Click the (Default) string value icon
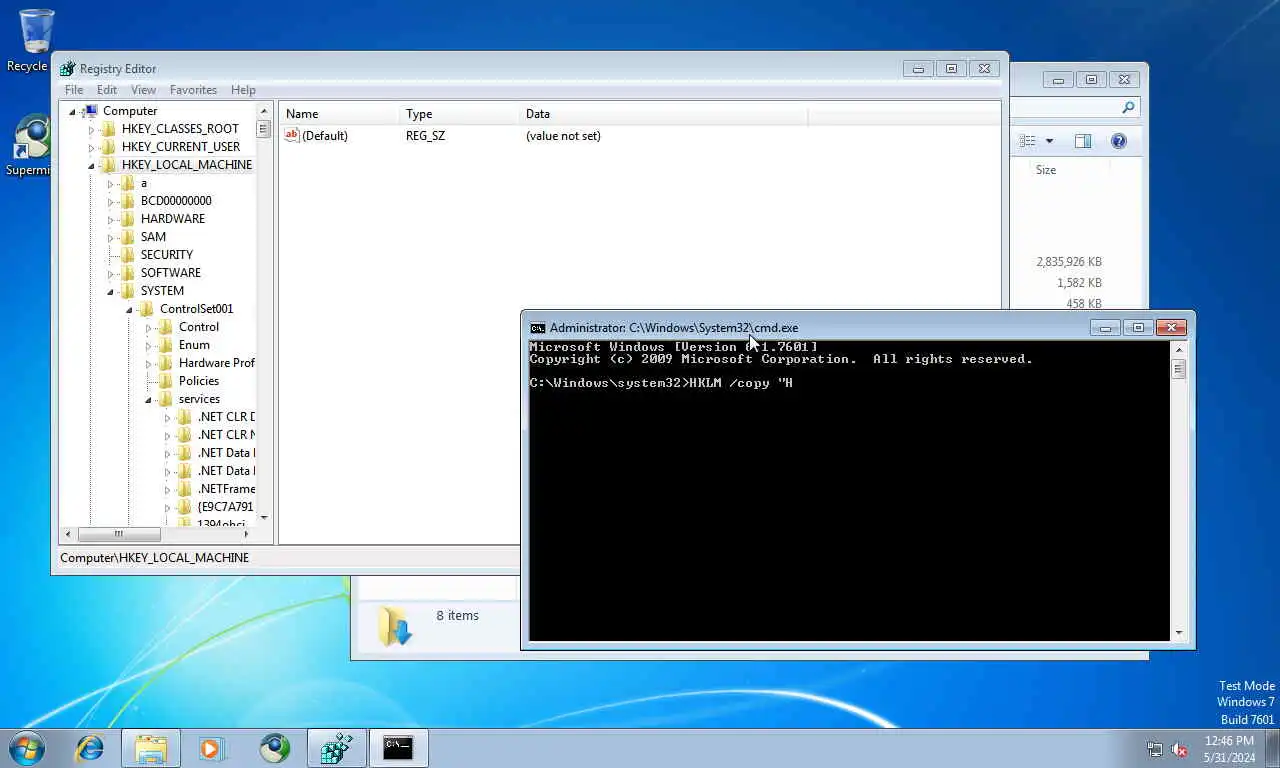 (292, 135)
